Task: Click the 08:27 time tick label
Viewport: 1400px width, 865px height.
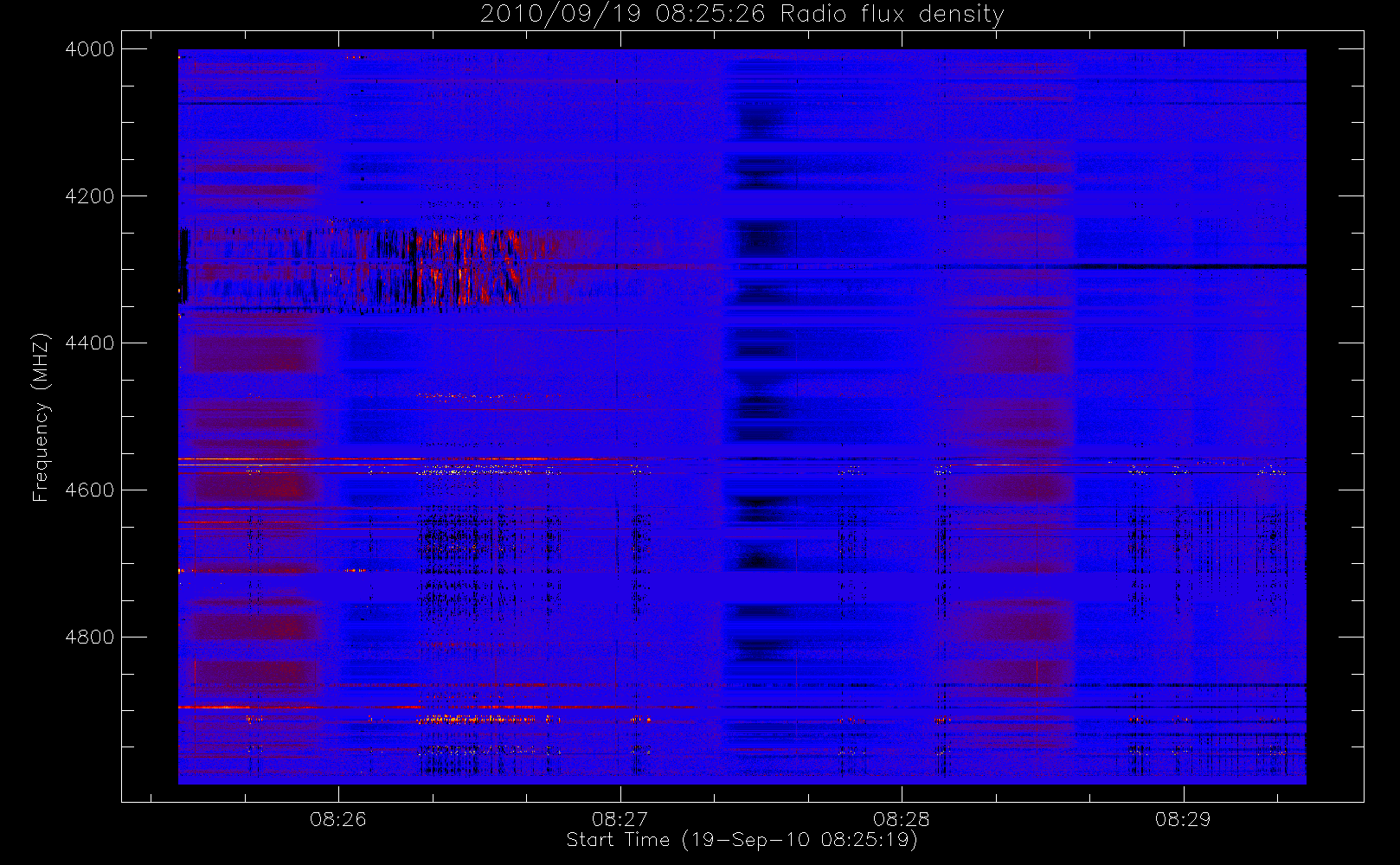Action: click(x=620, y=819)
